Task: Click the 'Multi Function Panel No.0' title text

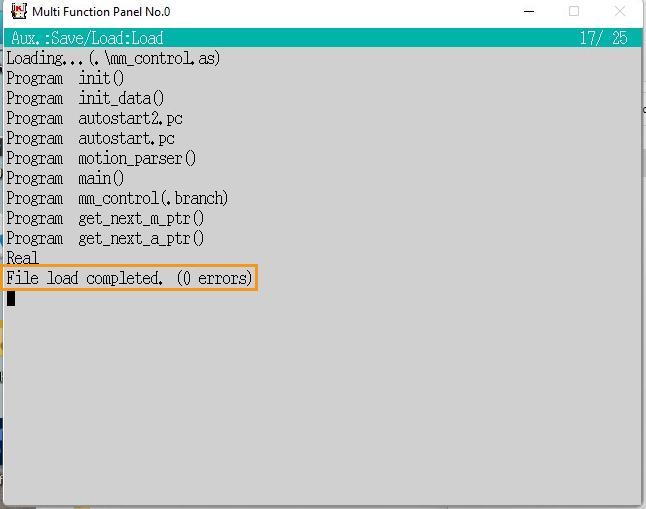Action: pyautogui.click(x=101, y=12)
